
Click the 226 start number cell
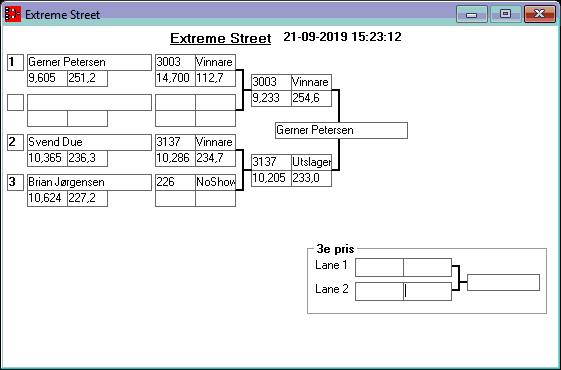coord(175,182)
